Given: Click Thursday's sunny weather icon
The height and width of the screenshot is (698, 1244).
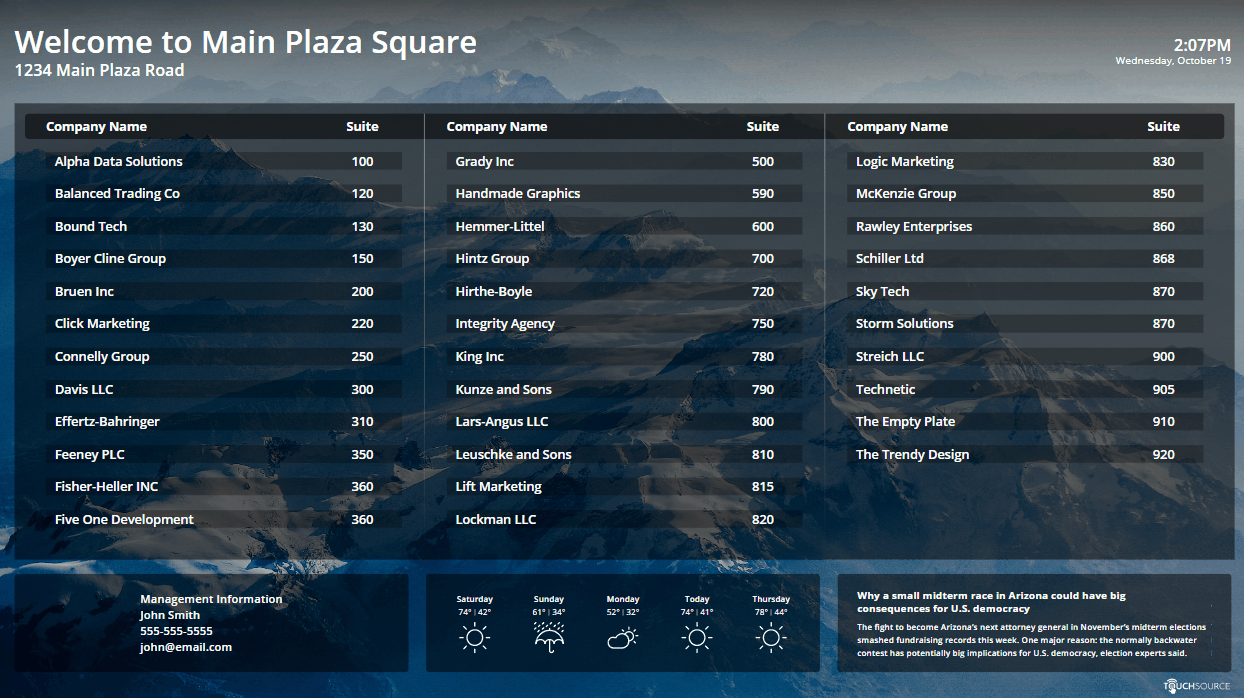Looking at the screenshot, I should (771, 637).
